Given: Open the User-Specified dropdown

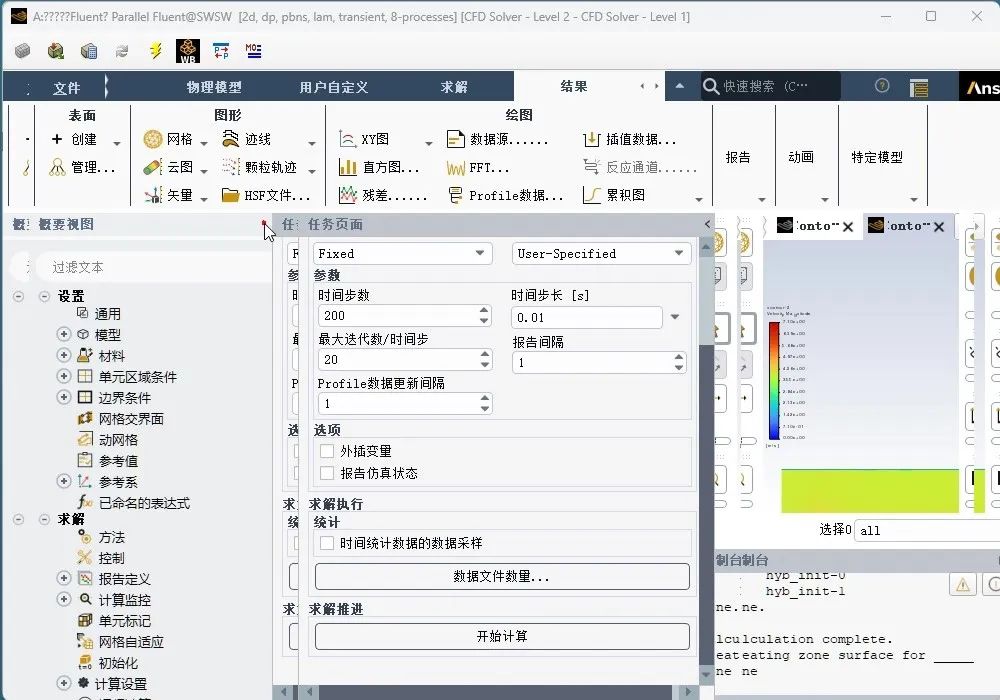Looking at the screenshot, I should point(600,254).
